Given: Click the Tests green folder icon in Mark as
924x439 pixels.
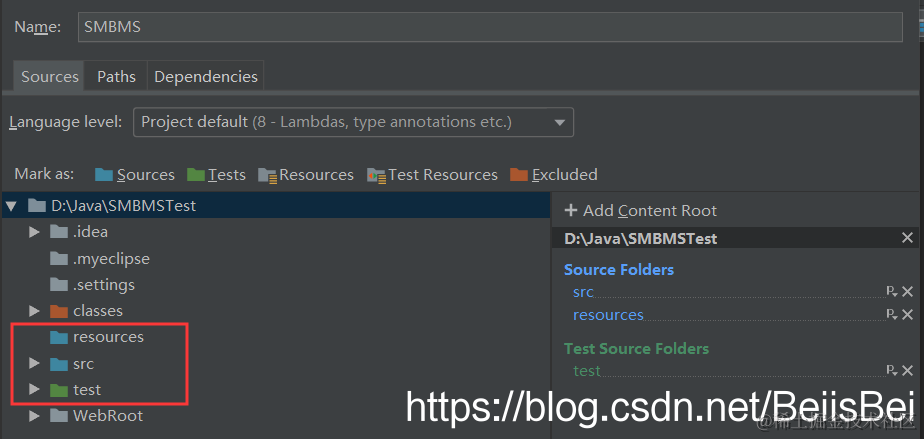Looking at the screenshot, I should pyautogui.click(x=196, y=175).
